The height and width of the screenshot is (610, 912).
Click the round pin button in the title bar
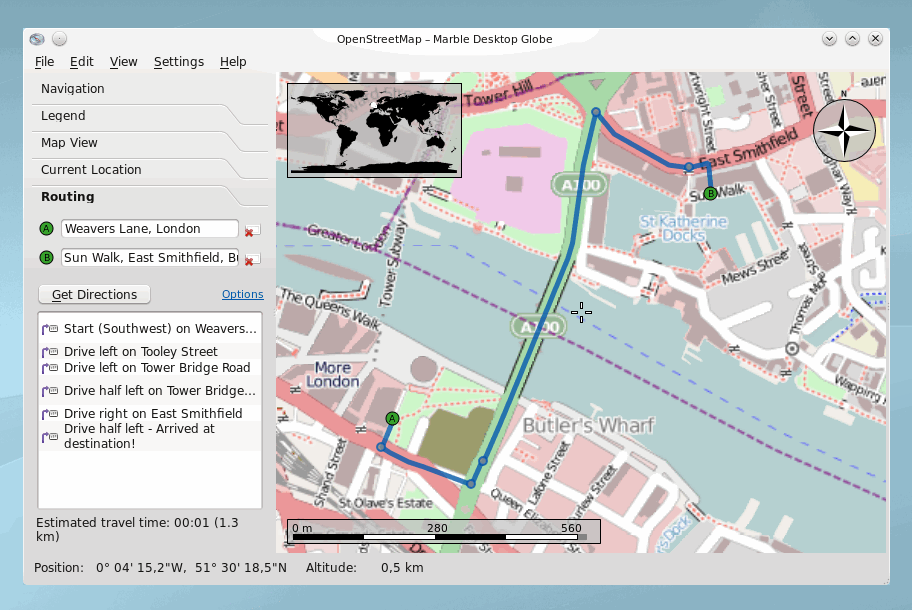(x=59, y=39)
